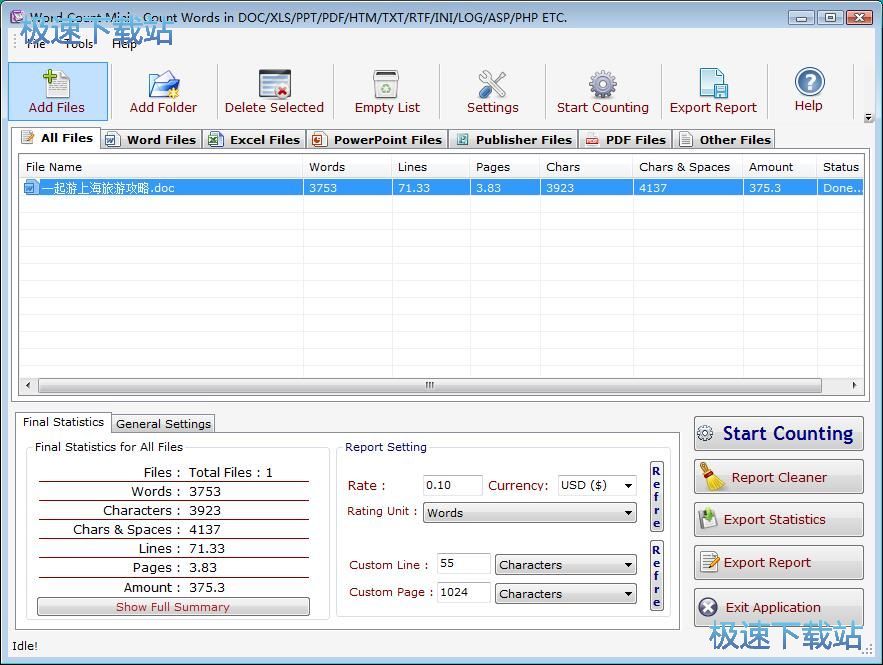Open the Custom Page Characters dropdown
Viewport: 883px width, 665px height.
pyautogui.click(x=628, y=594)
